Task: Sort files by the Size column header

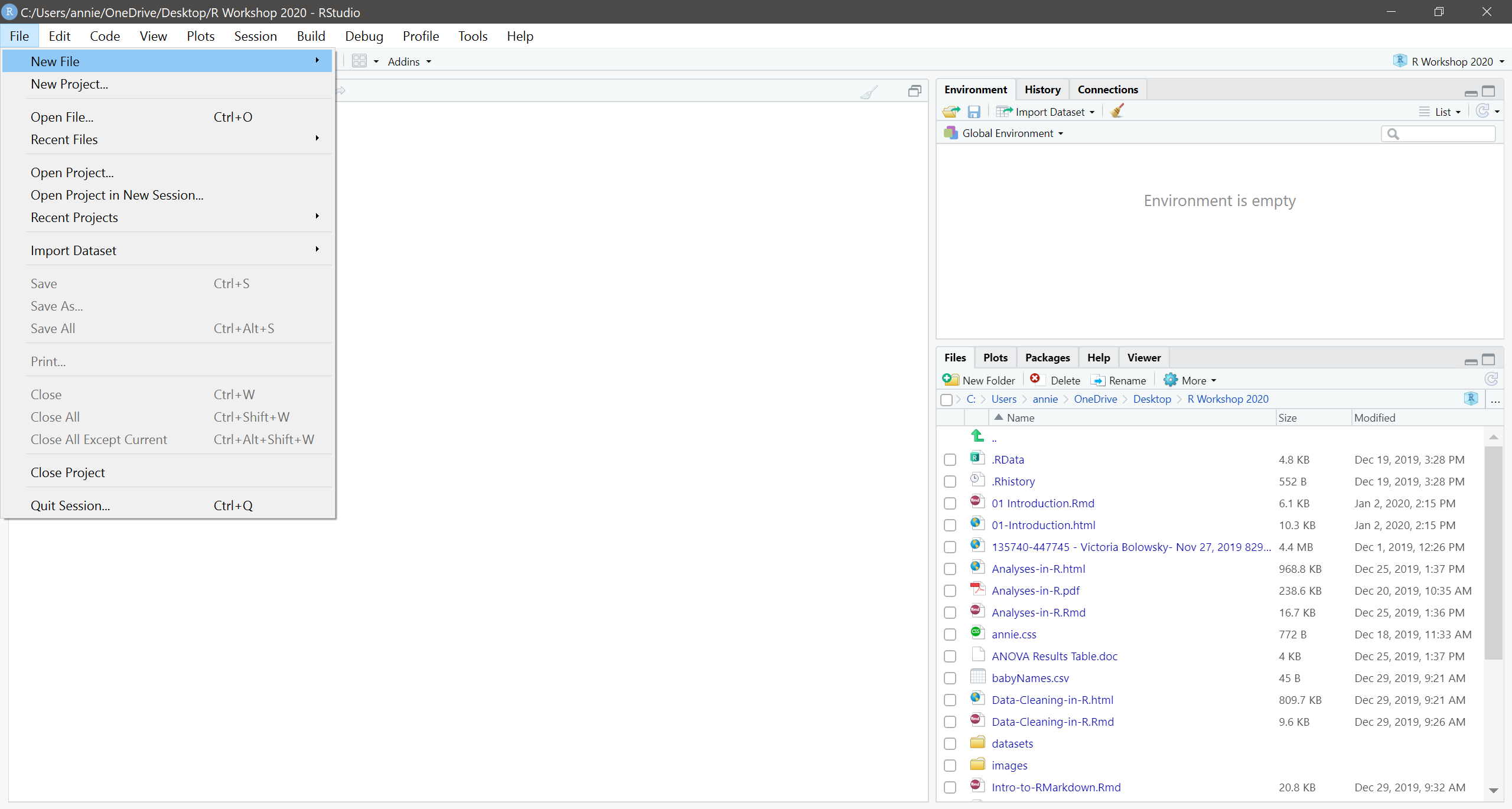Action: [1314, 417]
